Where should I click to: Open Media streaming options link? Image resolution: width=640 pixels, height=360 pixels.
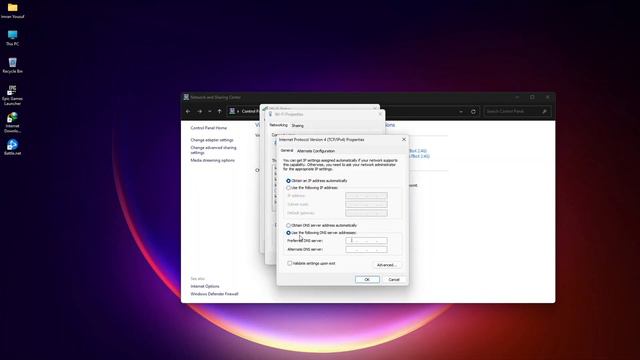click(x=213, y=160)
